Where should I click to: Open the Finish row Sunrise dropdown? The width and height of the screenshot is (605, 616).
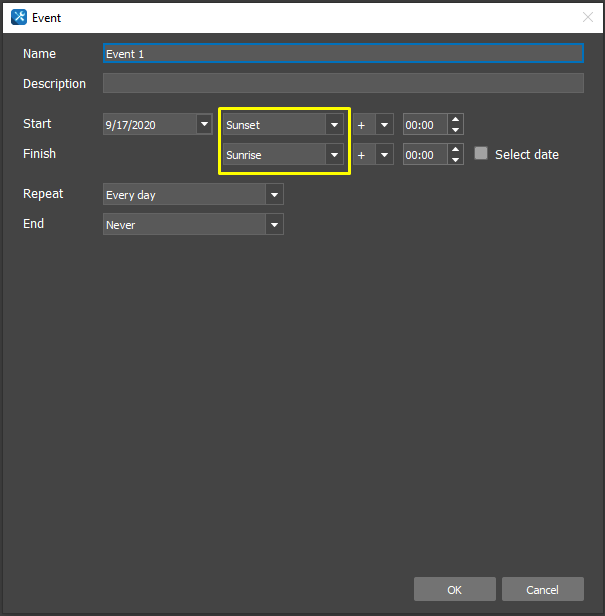coord(334,155)
